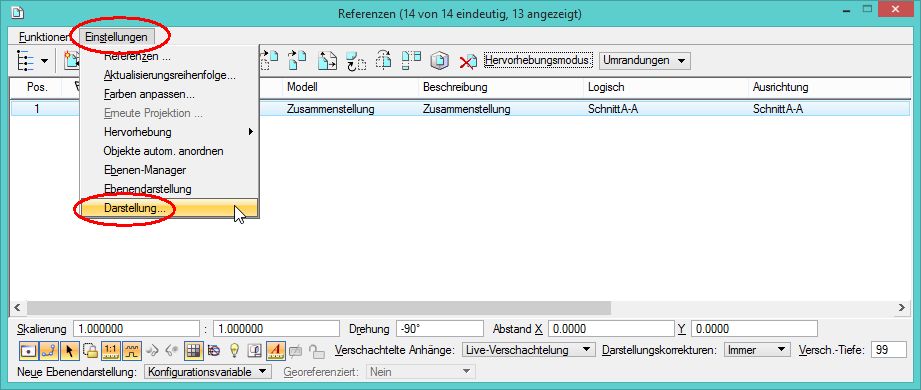Image resolution: width=921 pixels, height=390 pixels.
Task: Select the Copy Reference tool icon
Action: [x=297, y=60]
